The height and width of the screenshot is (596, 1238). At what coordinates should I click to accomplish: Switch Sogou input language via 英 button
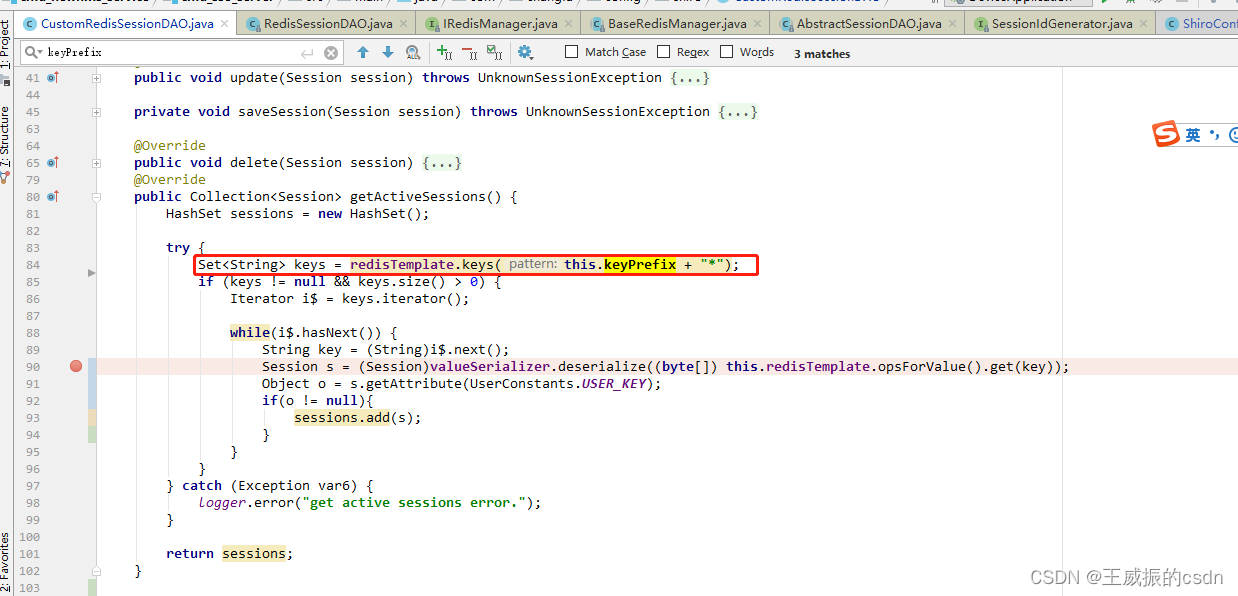1193,135
